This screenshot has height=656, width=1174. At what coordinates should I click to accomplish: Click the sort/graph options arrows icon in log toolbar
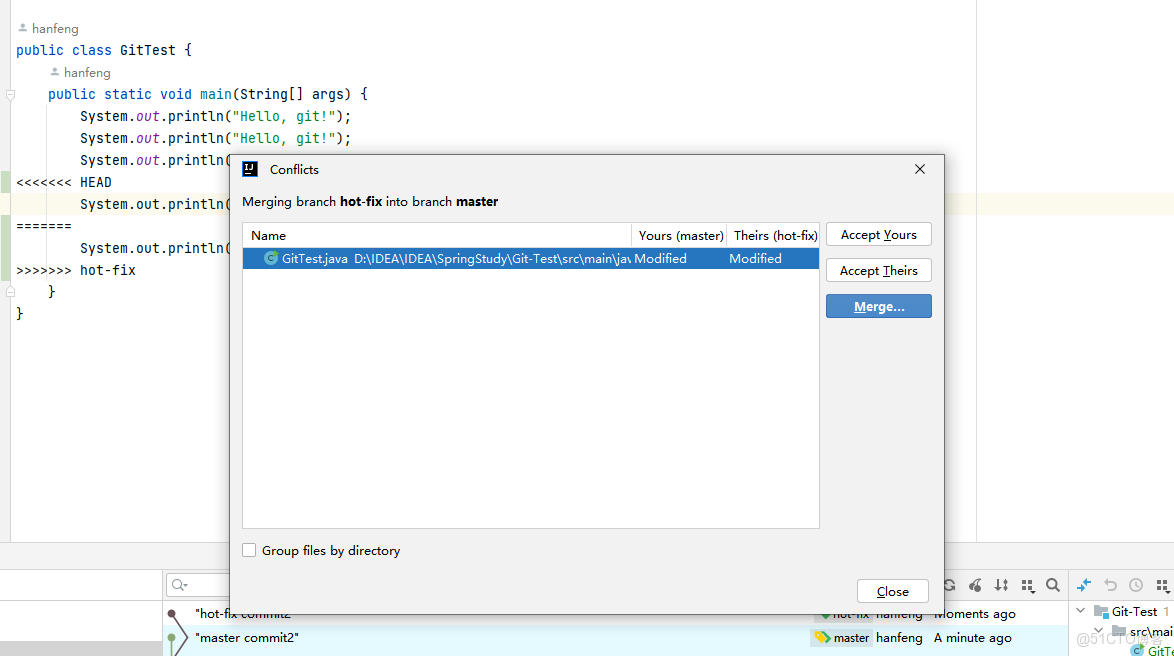1001,586
